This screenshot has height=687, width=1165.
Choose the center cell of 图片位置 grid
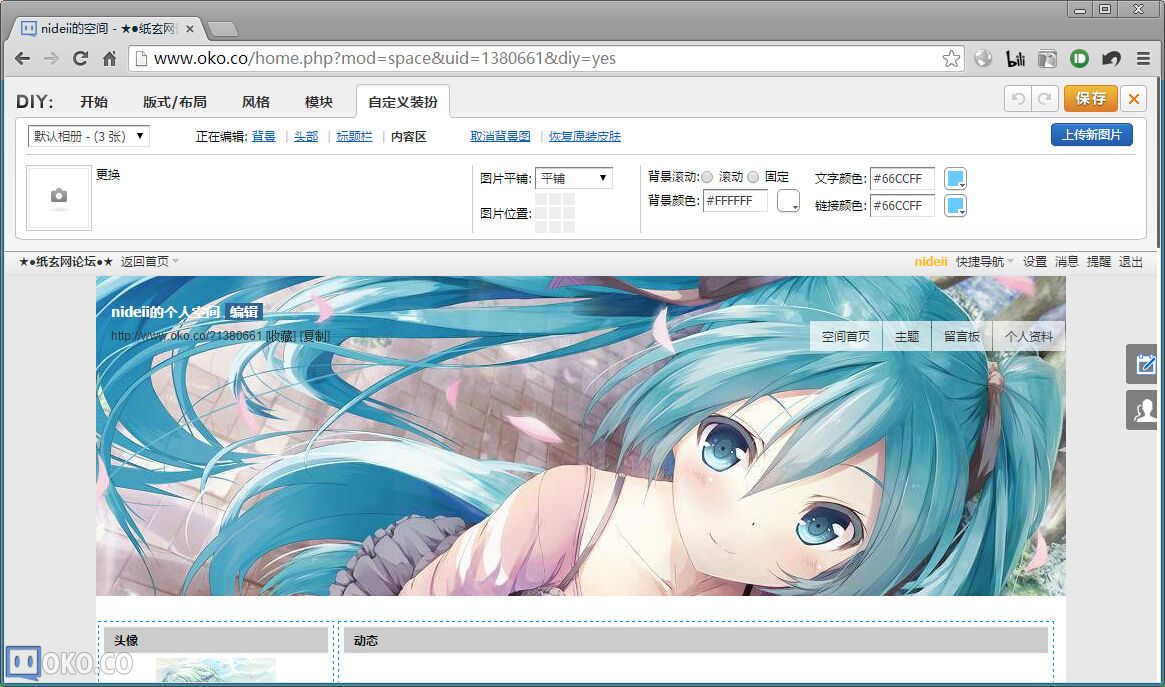click(x=555, y=213)
